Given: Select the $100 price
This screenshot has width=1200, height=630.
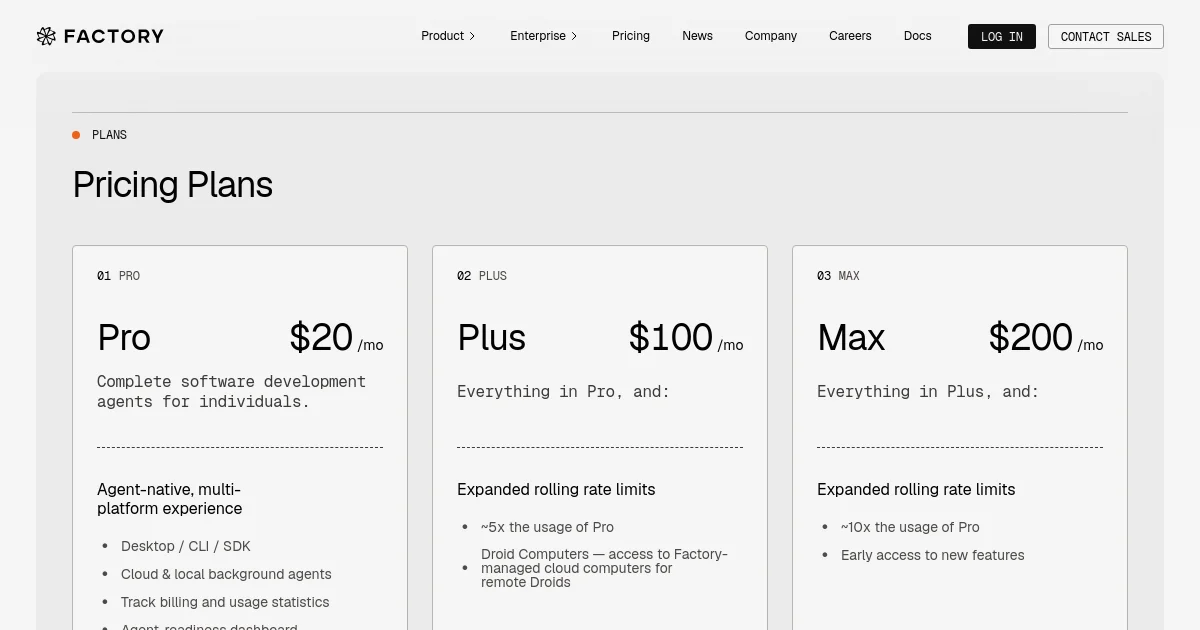Looking at the screenshot, I should (670, 338).
